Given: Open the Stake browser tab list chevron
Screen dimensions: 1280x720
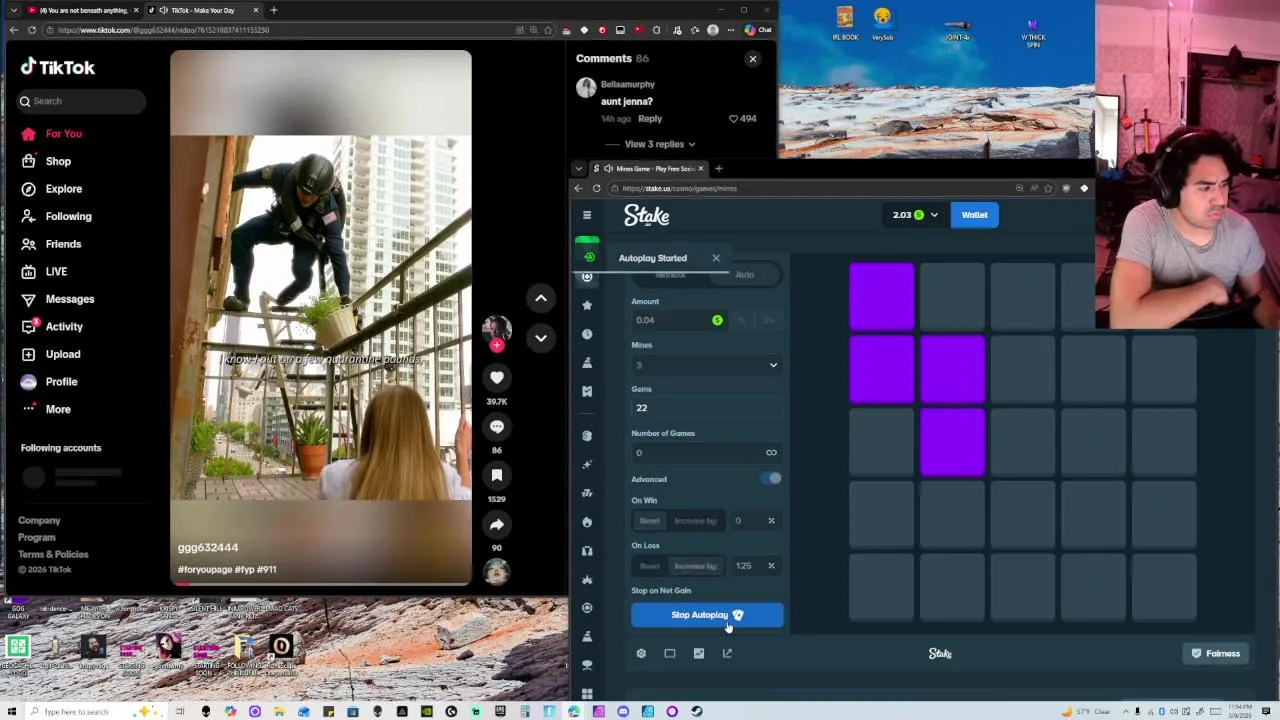Looking at the screenshot, I should 578,169.
